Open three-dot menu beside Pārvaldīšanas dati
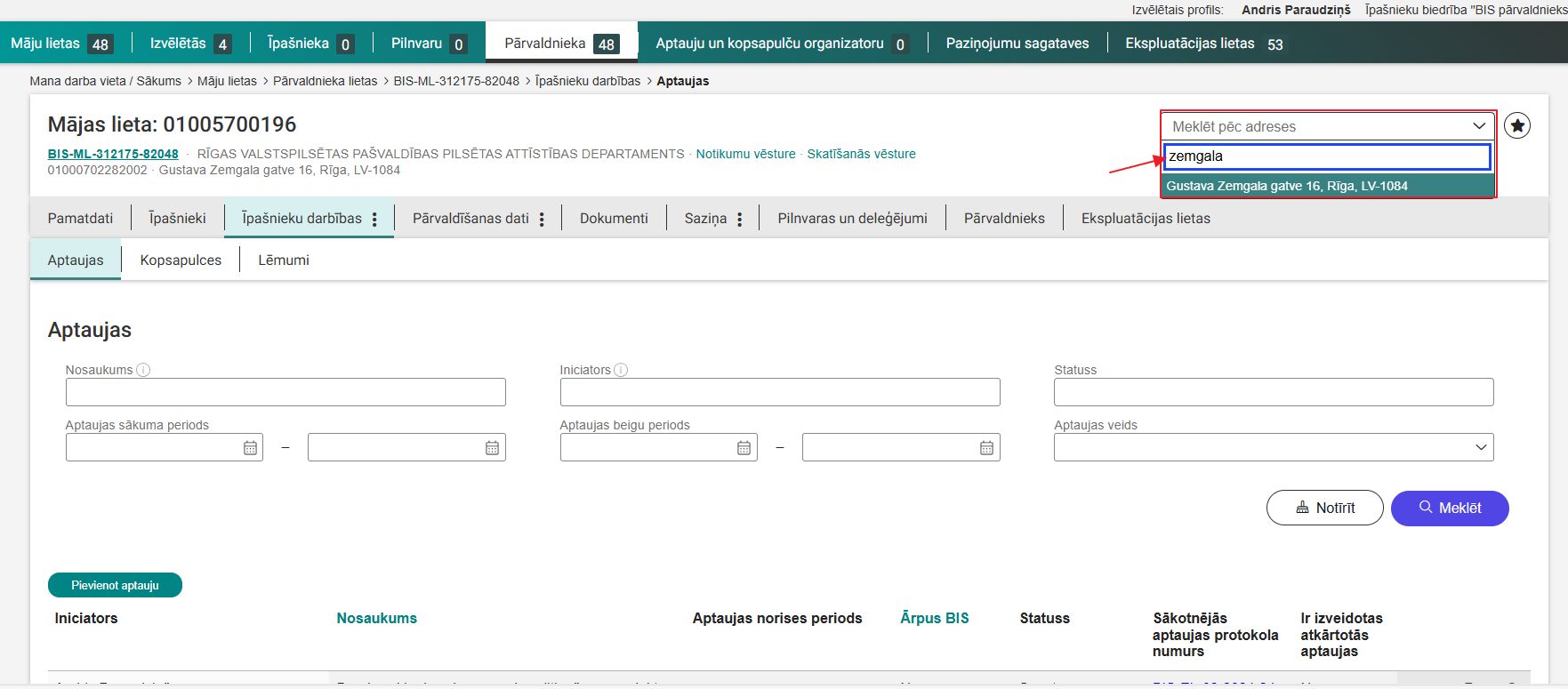Image resolution: width=1568 pixels, height=689 pixels. point(542,219)
